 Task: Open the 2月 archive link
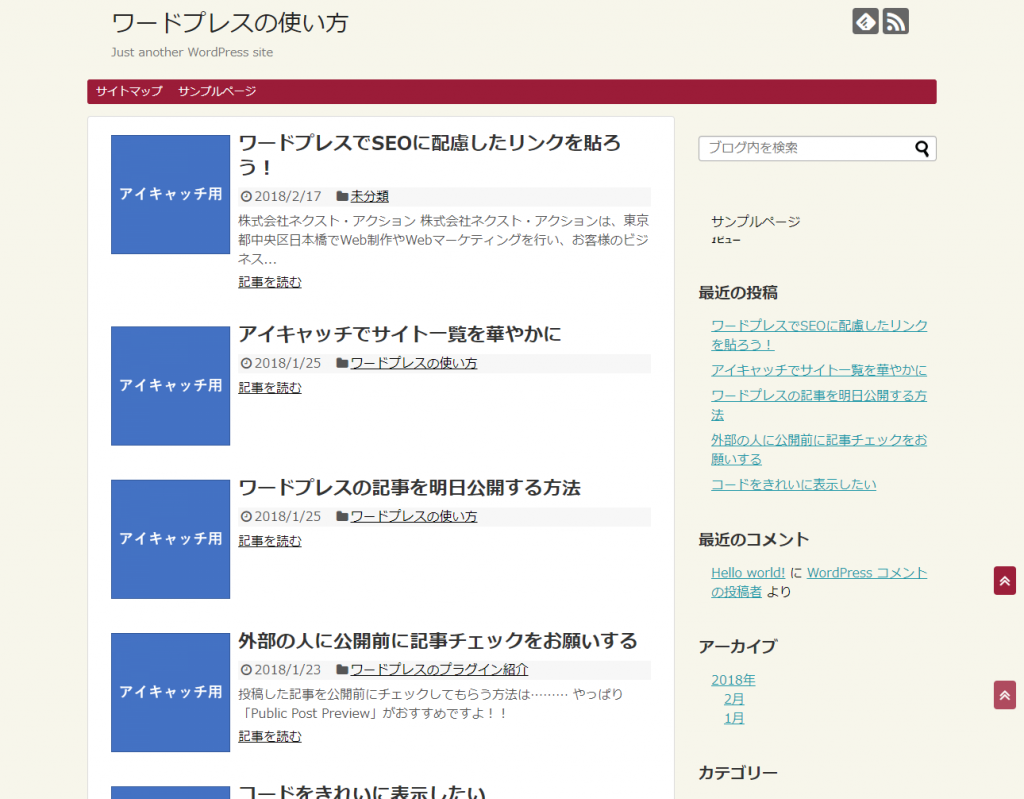pos(734,699)
